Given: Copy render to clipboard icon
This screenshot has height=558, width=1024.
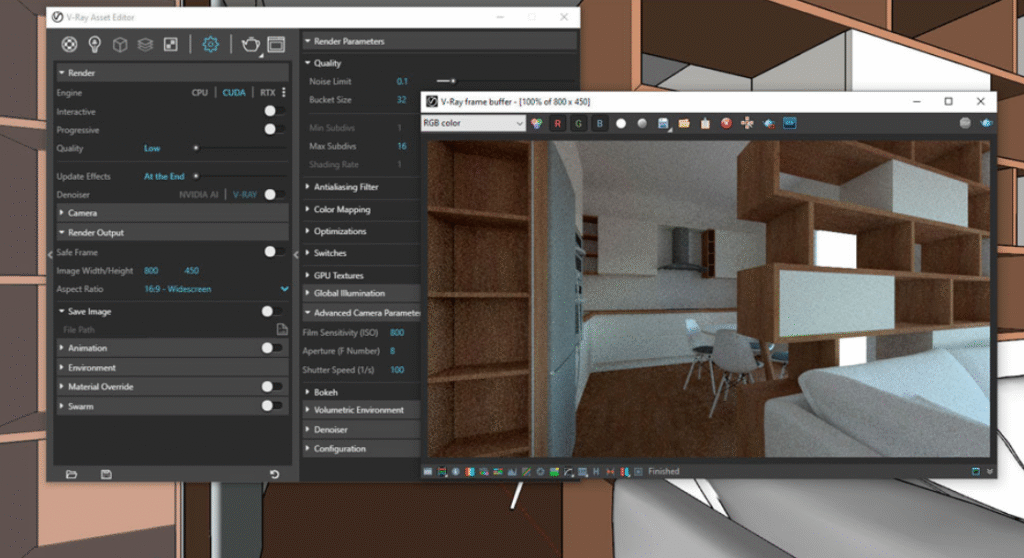Looking at the screenshot, I should pyautogui.click(x=705, y=123).
